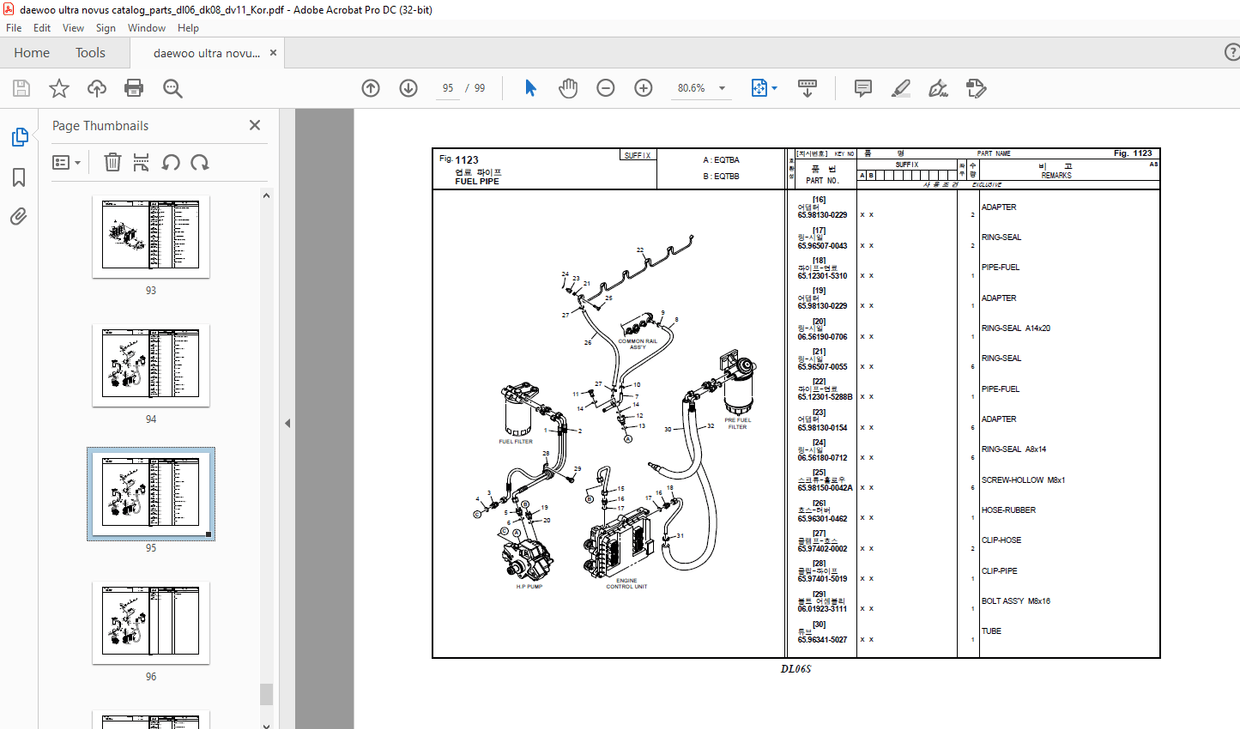
Task: Open the page display options dropdown
Action: tap(764, 88)
